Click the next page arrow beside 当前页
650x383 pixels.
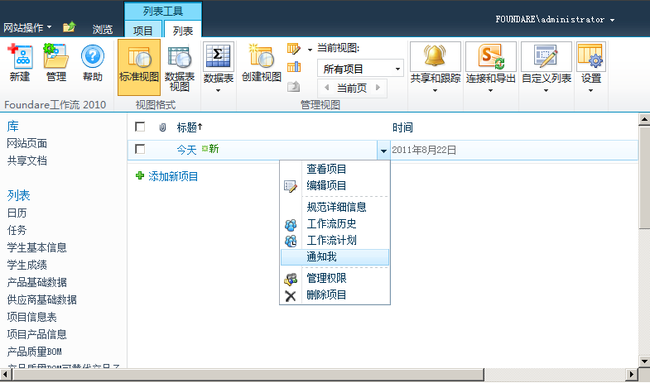click(378, 87)
